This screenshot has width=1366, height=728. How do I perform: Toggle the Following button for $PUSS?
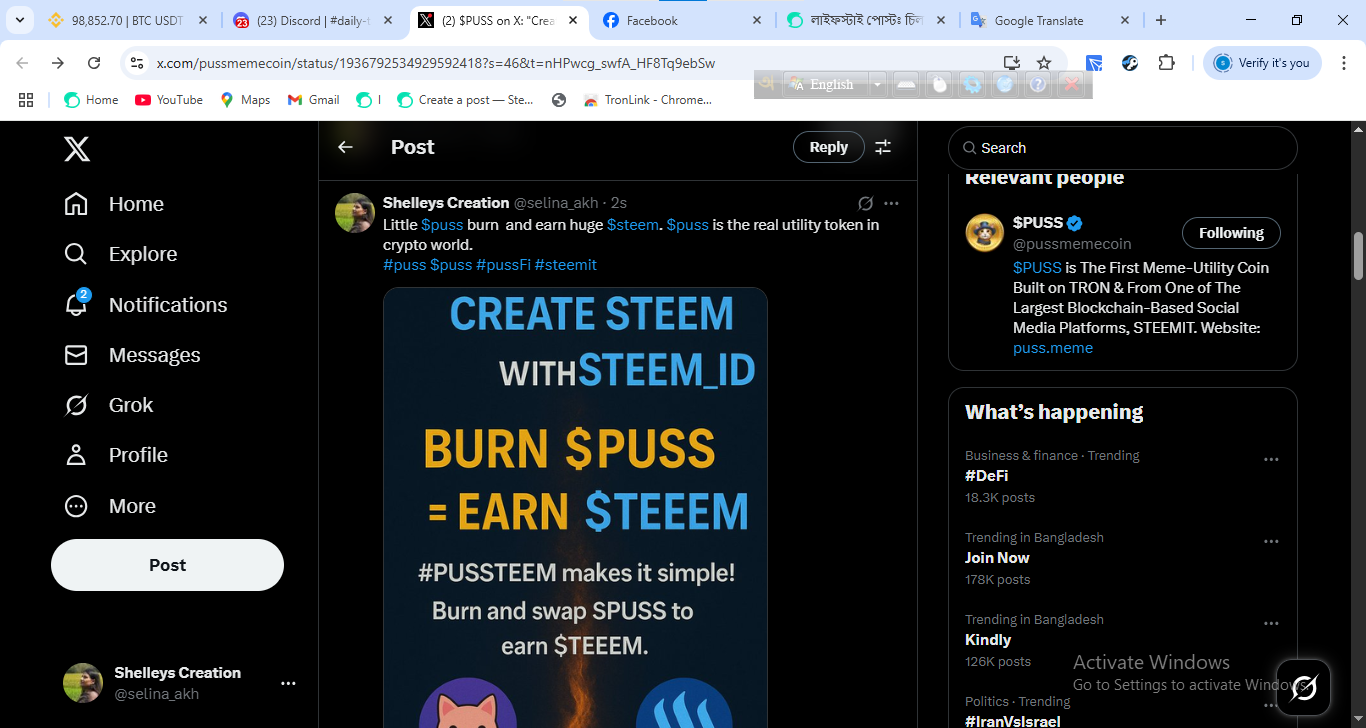1231,233
